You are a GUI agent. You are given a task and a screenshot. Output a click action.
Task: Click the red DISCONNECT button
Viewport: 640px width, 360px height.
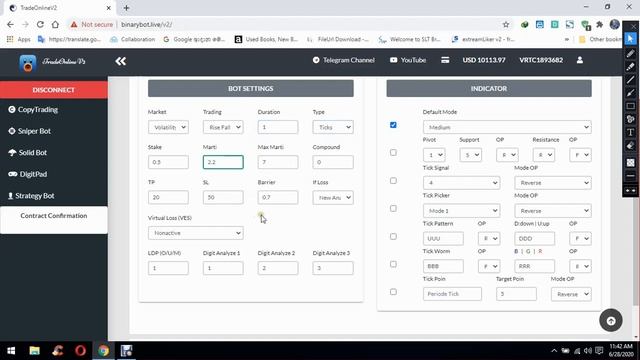[x=53, y=90]
